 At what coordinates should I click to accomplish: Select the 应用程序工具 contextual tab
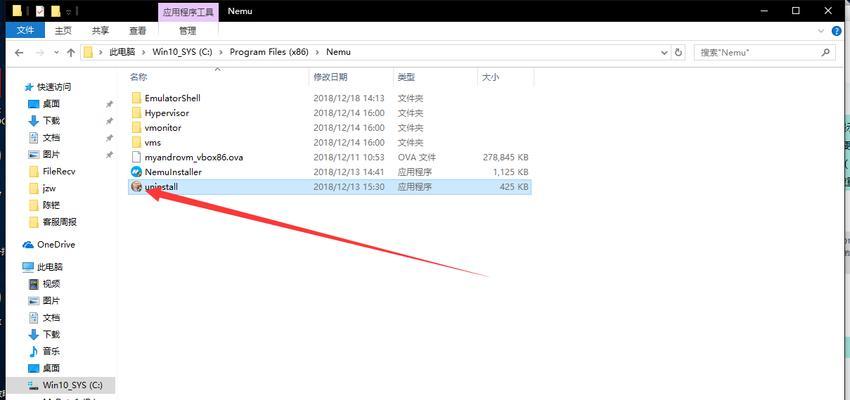(x=188, y=11)
